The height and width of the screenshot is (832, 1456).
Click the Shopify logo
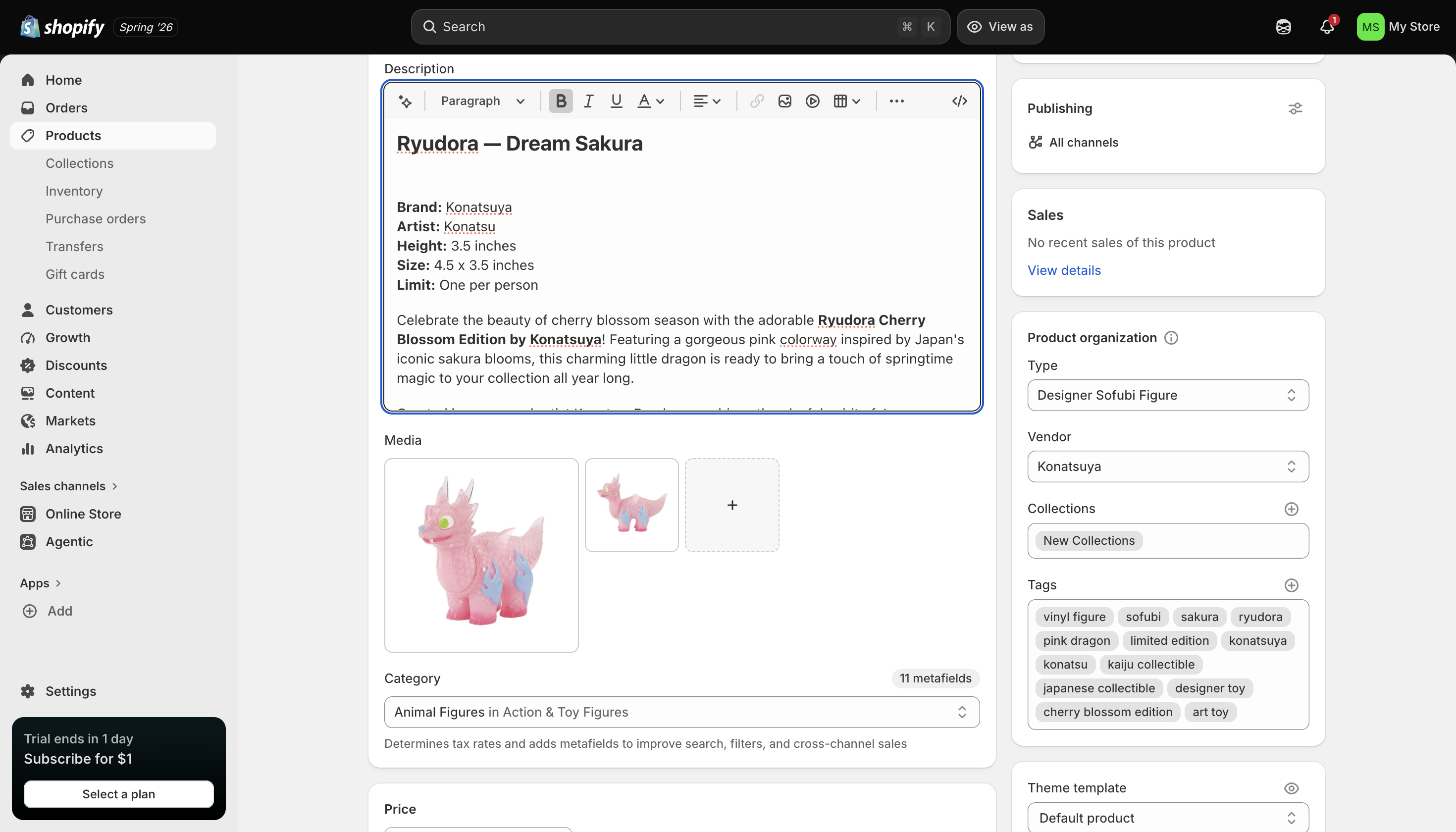(62, 27)
